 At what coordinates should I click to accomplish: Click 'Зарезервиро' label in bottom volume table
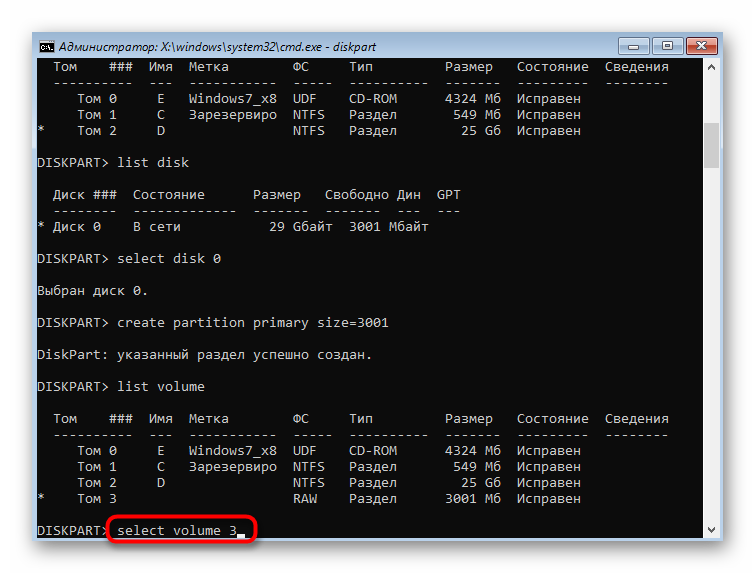(233, 467)
